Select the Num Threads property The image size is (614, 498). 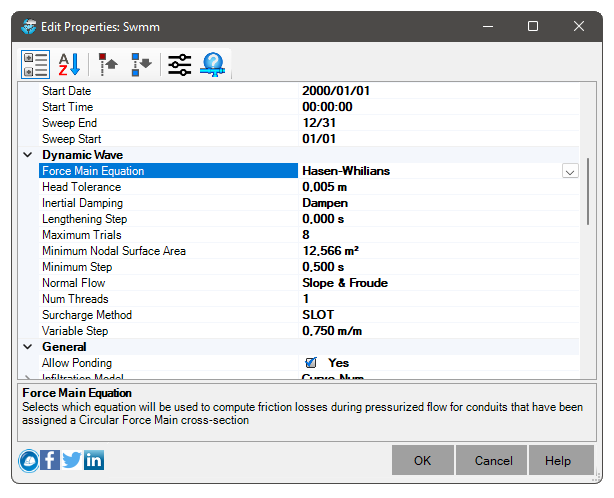[75, 299]
